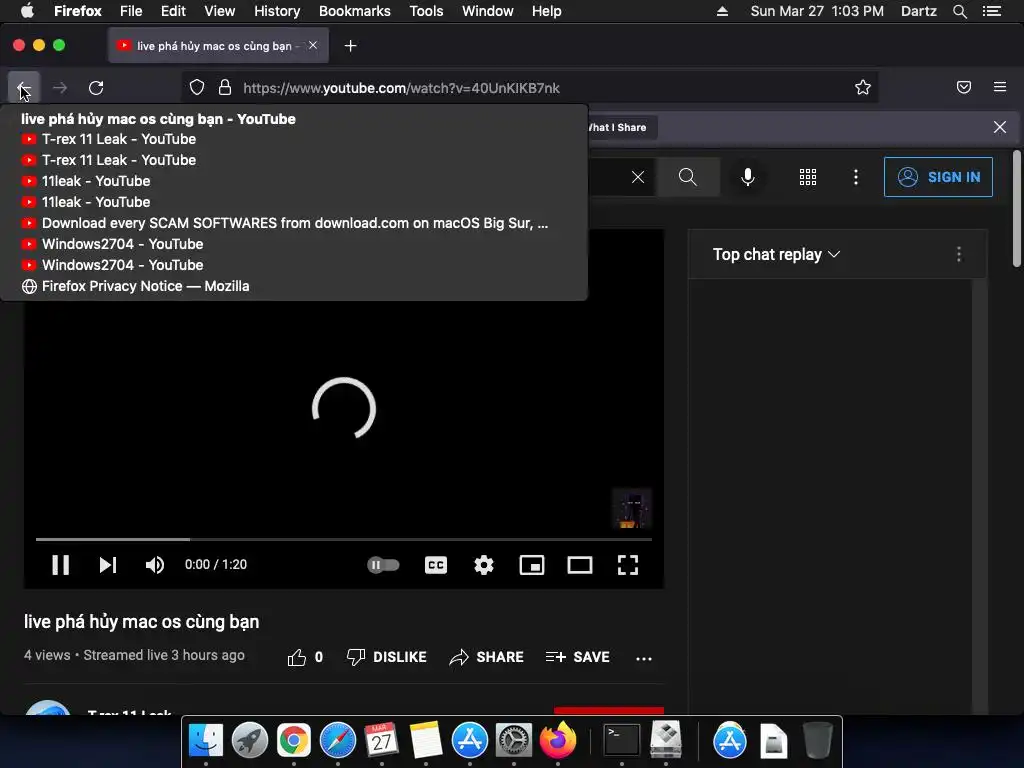Reload the current page
1024x768 pixels.
coord(96,88)
